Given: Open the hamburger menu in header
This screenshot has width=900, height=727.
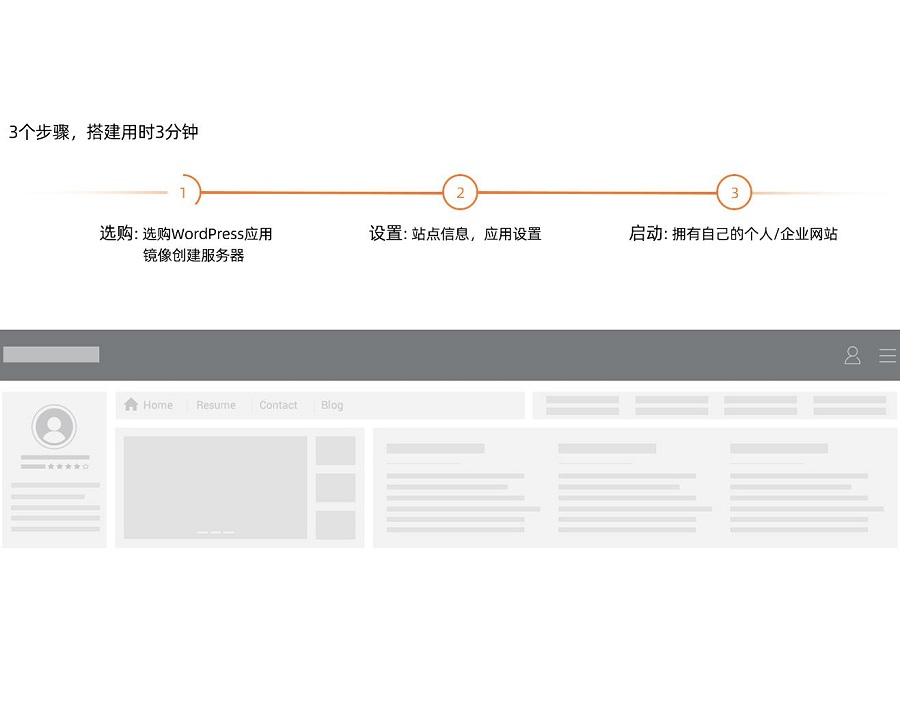Looking at the screenshot, I should (x=887, y=356).
